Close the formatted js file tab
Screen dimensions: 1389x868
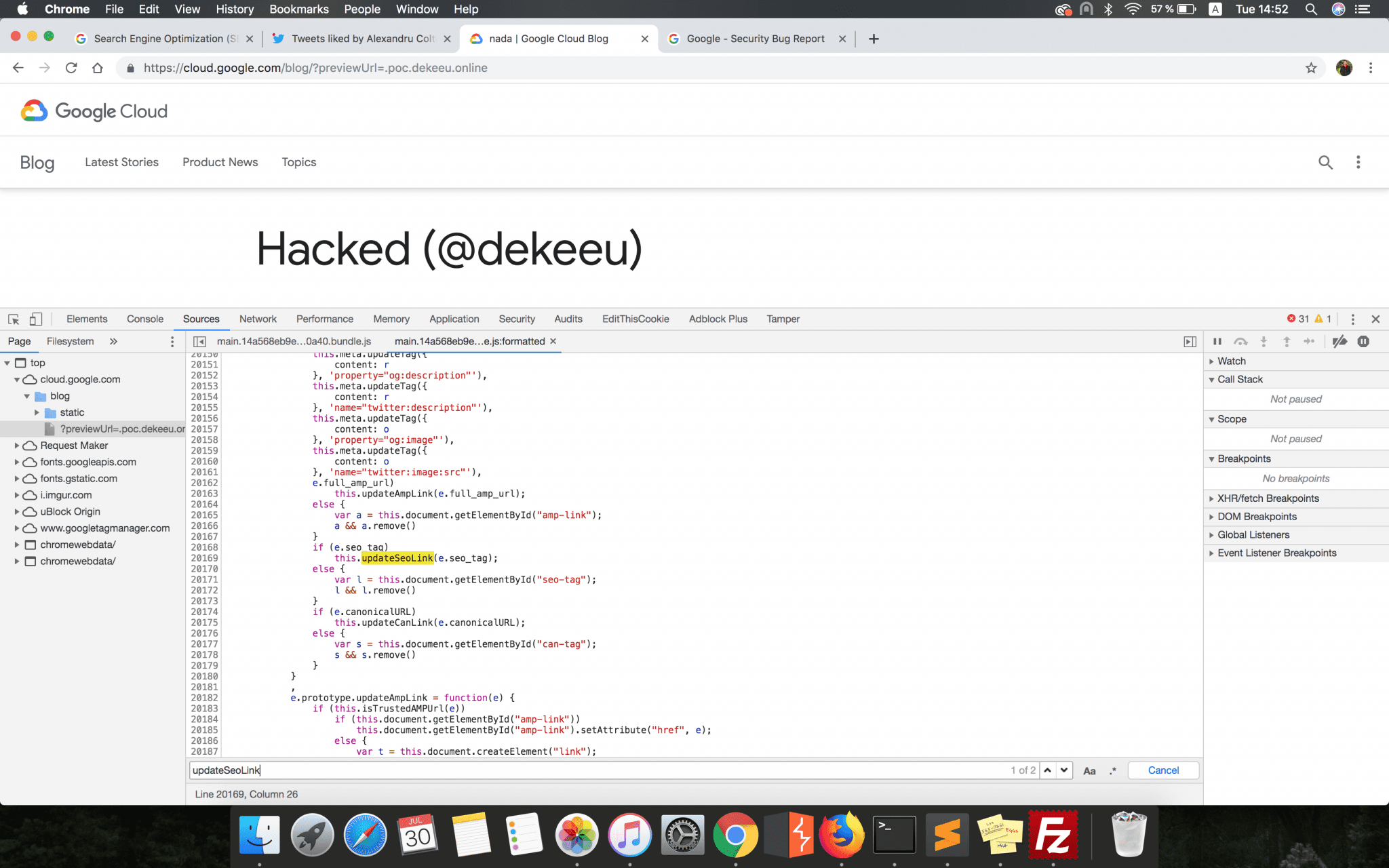[x=553, y=341]
